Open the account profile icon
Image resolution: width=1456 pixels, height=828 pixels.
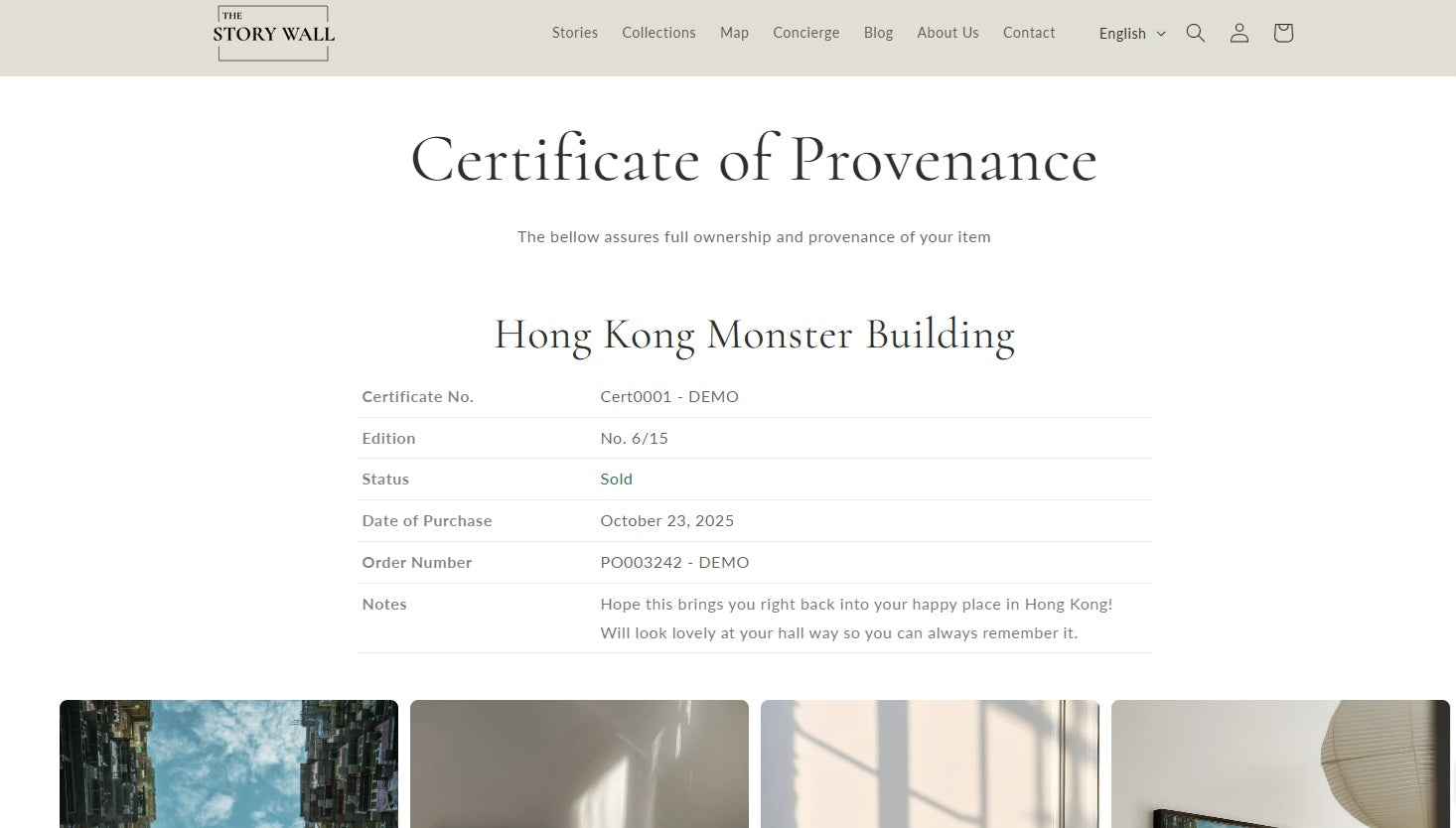[1239, 33]
